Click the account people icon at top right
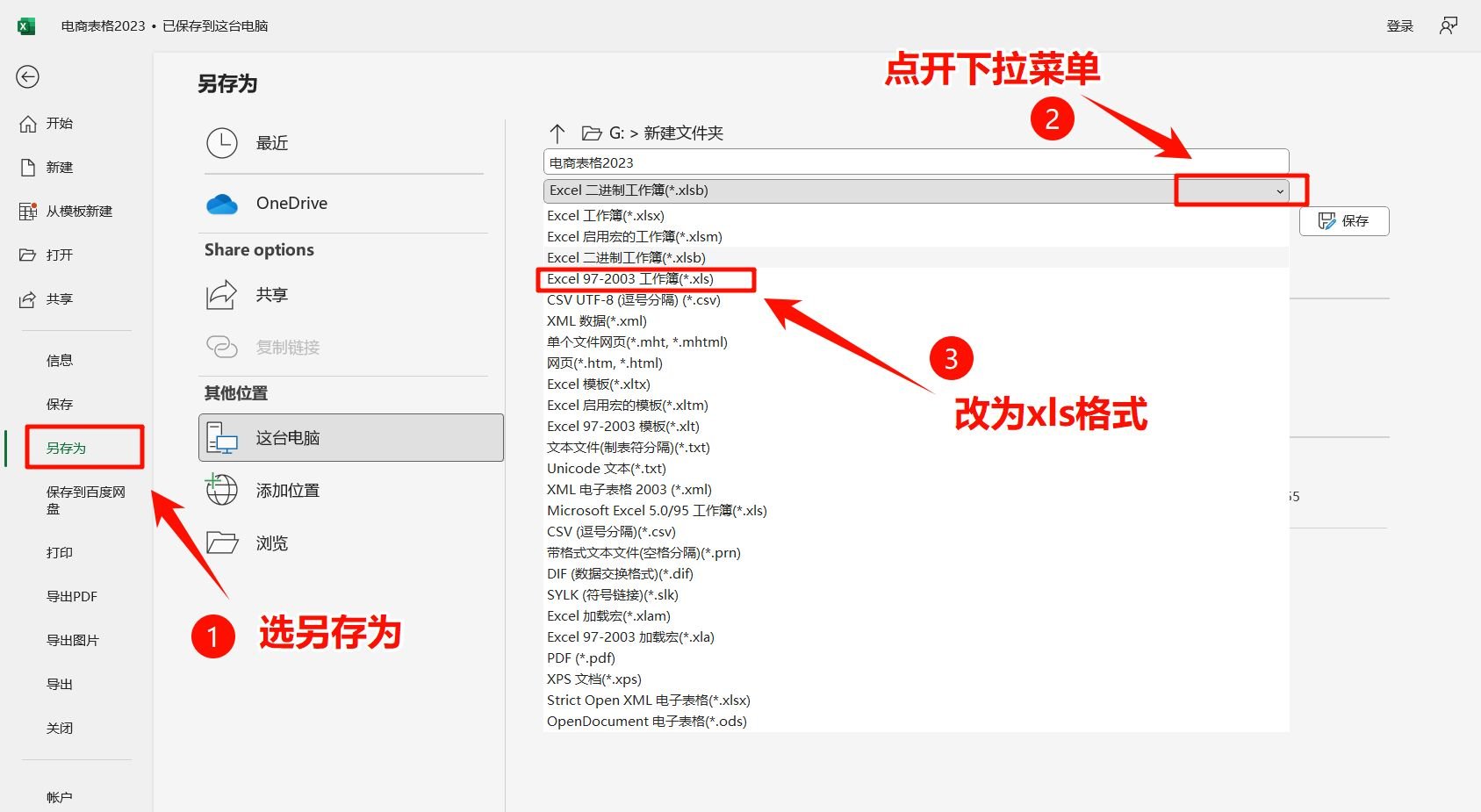1481x812 pixels. coord(1449,25)
